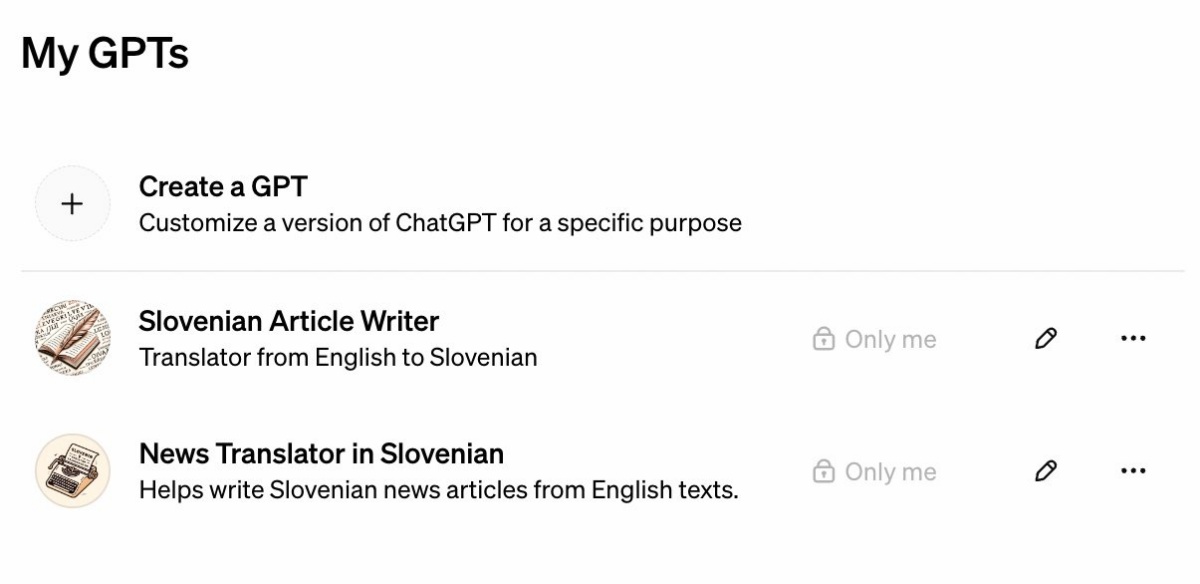Click 'Only me' visibility for News Translator
The height and width of the screenshot is (584, 1200).
(875, 471)
